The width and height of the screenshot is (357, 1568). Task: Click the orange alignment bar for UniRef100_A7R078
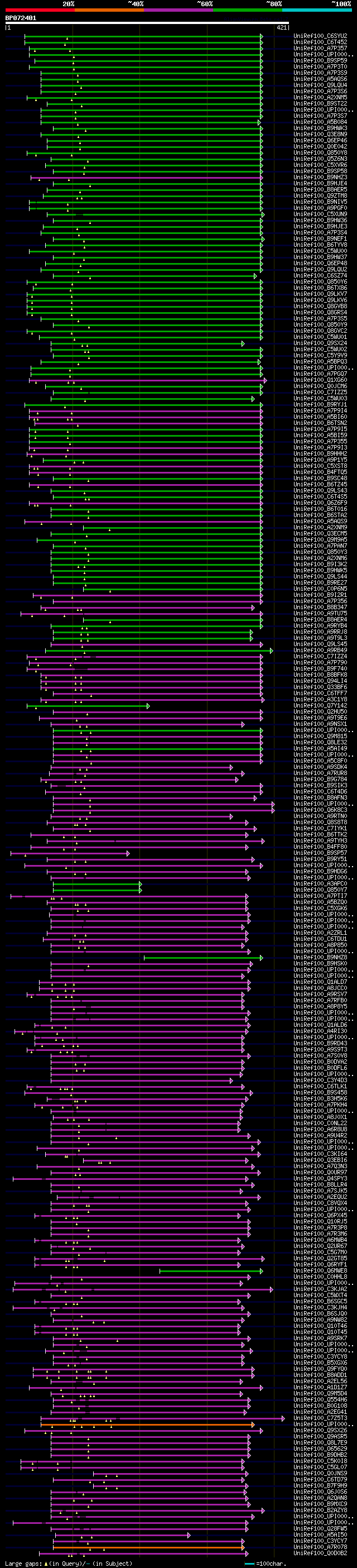tap(148, 1547)
